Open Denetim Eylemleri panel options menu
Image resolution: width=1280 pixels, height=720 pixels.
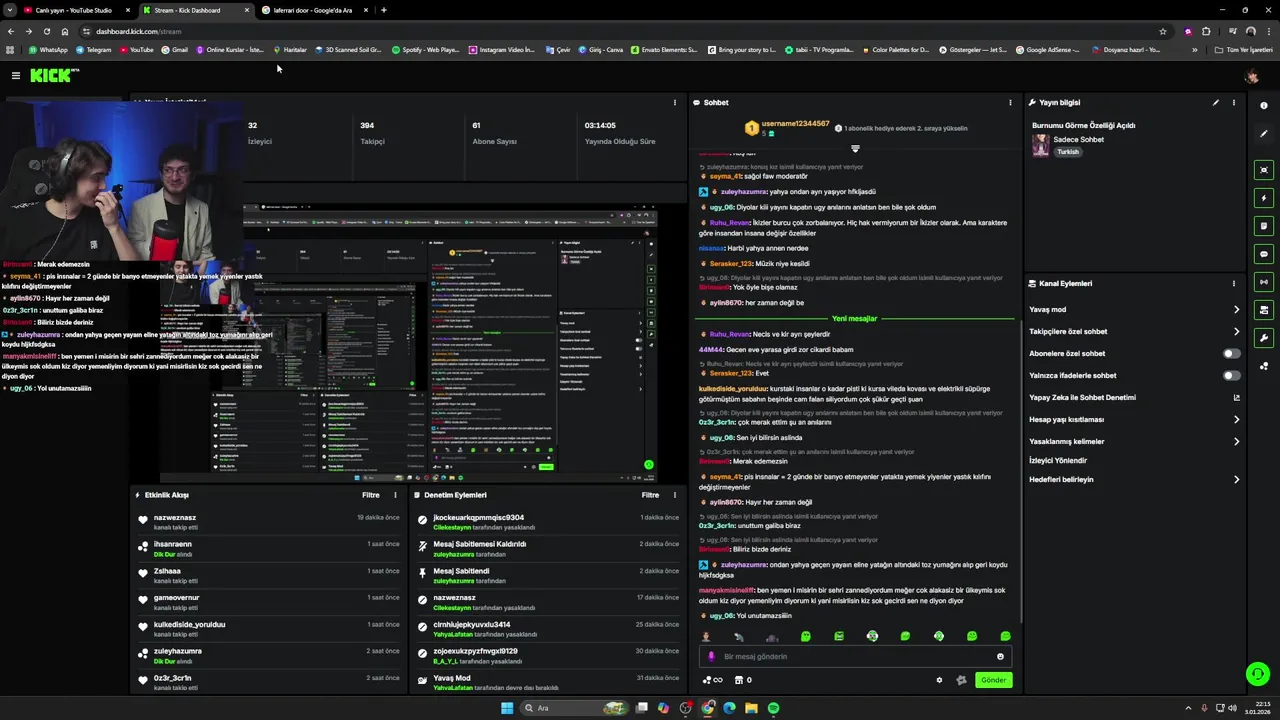(675, 495)
